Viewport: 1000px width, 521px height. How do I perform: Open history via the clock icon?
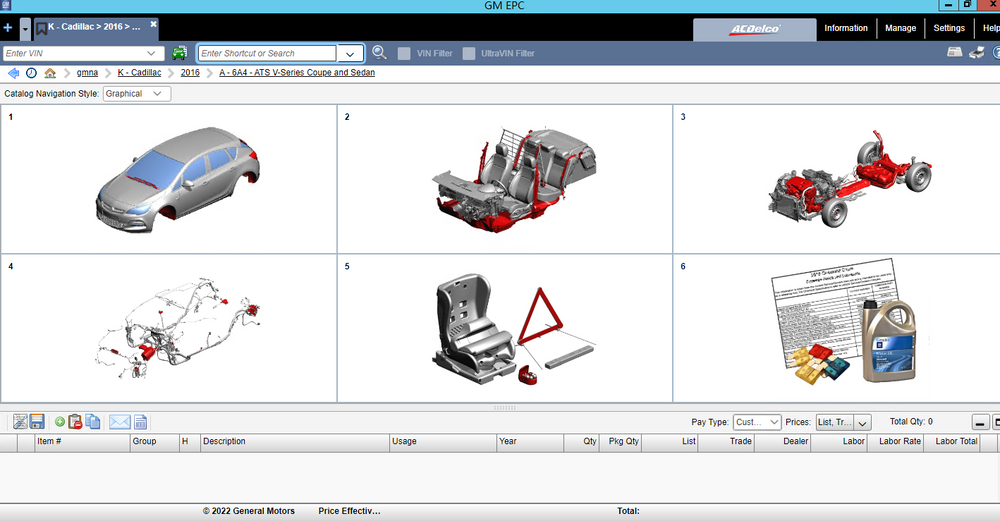(31, 73)
